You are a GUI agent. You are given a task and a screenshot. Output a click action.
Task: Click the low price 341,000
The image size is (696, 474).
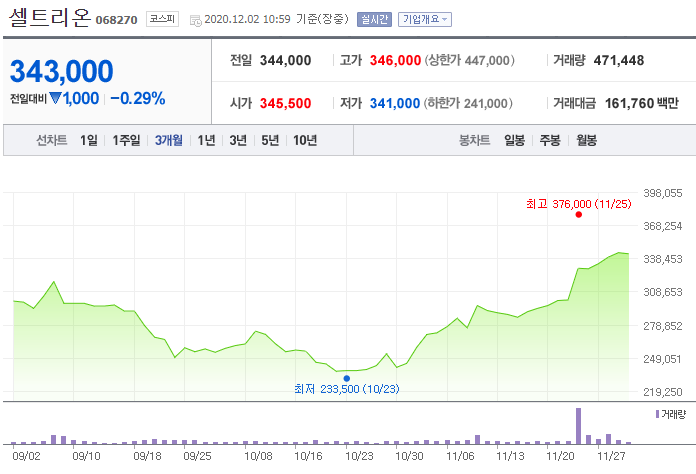(x=395, y=103)
